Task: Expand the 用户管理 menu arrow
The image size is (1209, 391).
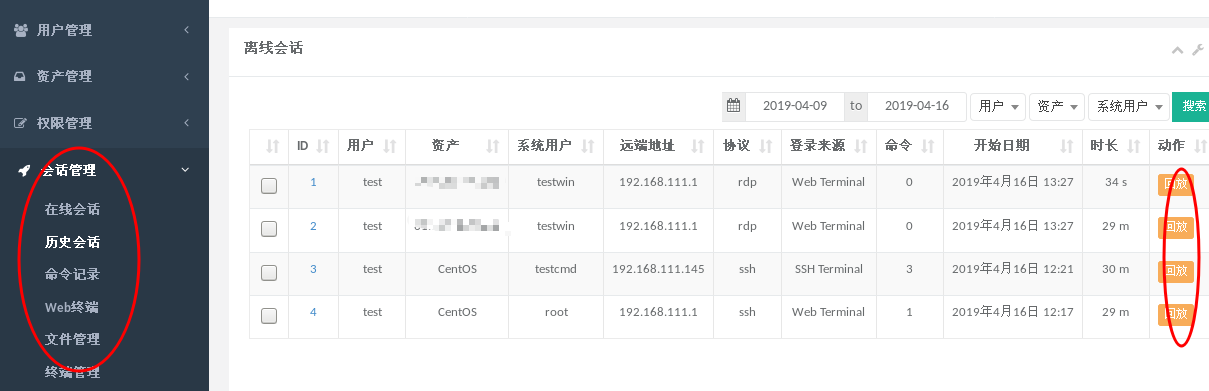Action: [186, 30]
